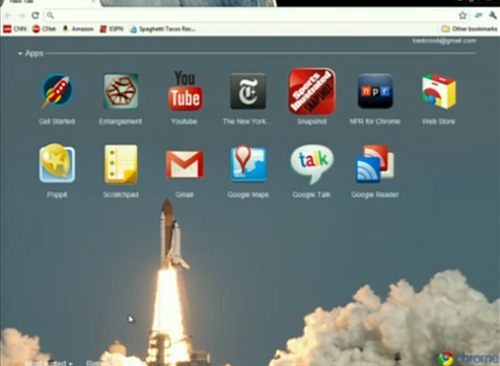The image size is (500, 366).
Task: Open the CNN bookmark
Action: (15, 29)
